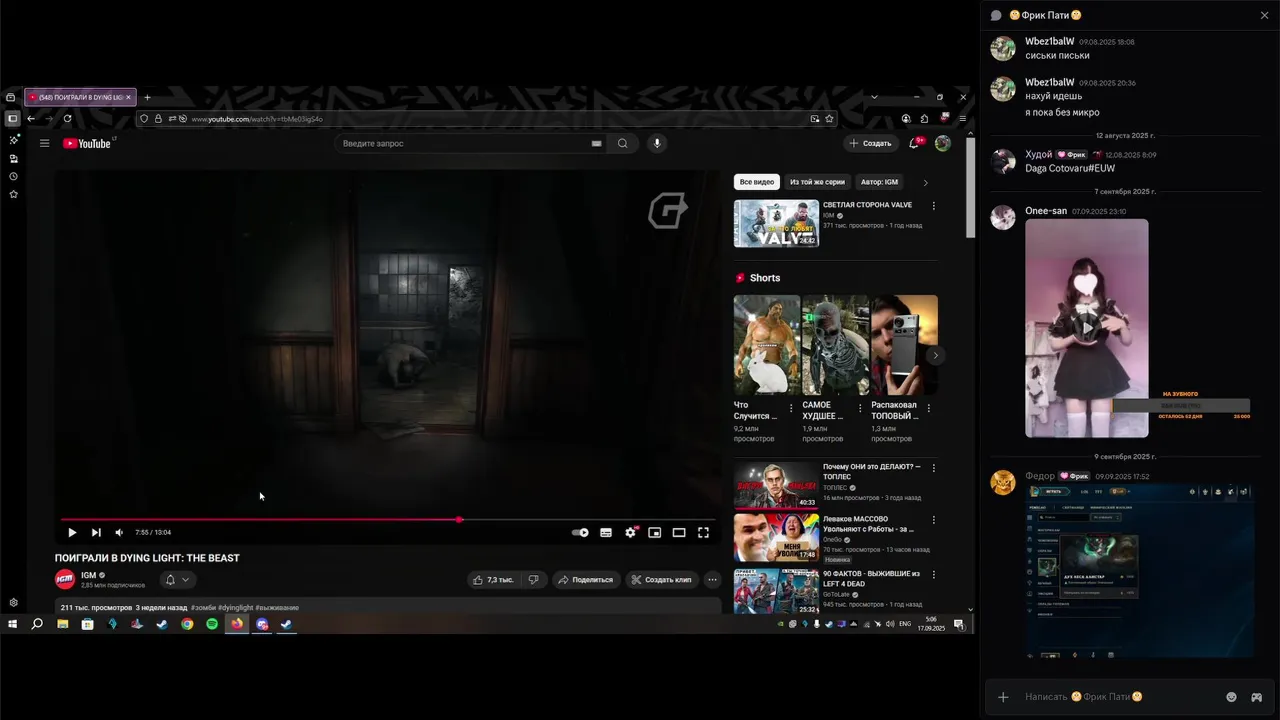Open options for Почему ОНИ это ДЕЛАЮТ video
The image size is (1280, 720).
click(x=934, y=467)
